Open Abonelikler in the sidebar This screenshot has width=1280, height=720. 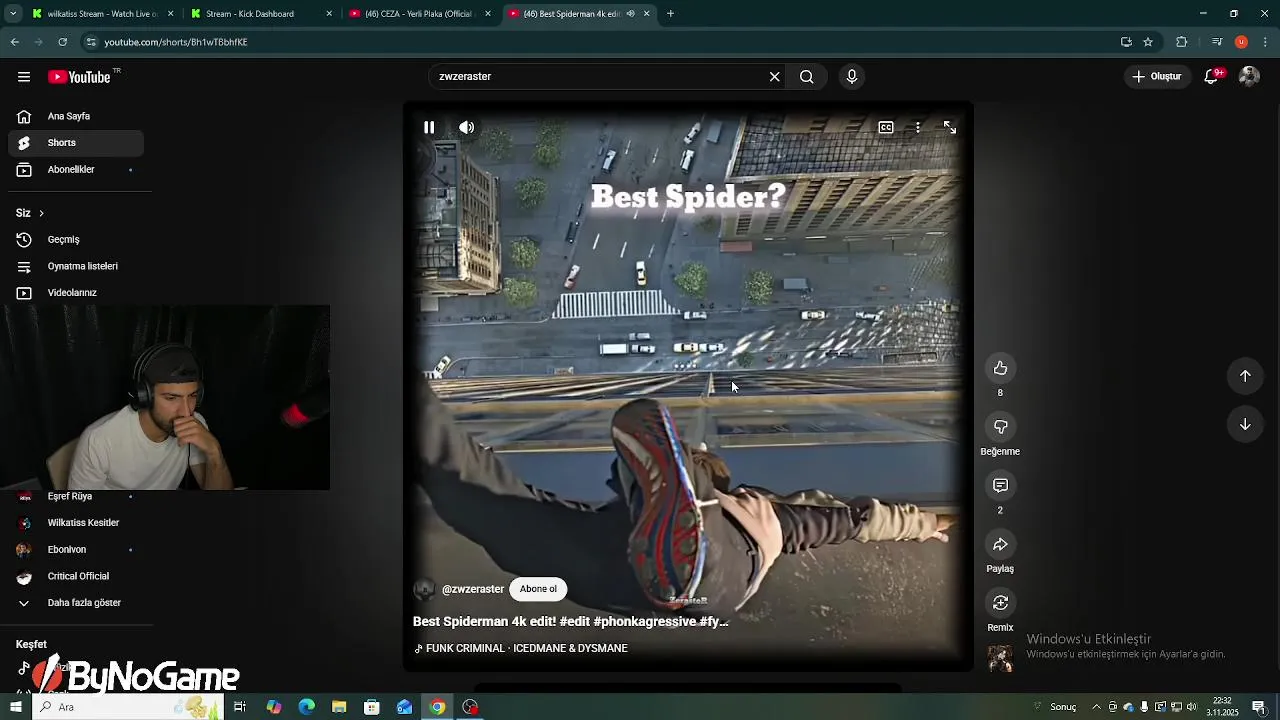point(76,170)
